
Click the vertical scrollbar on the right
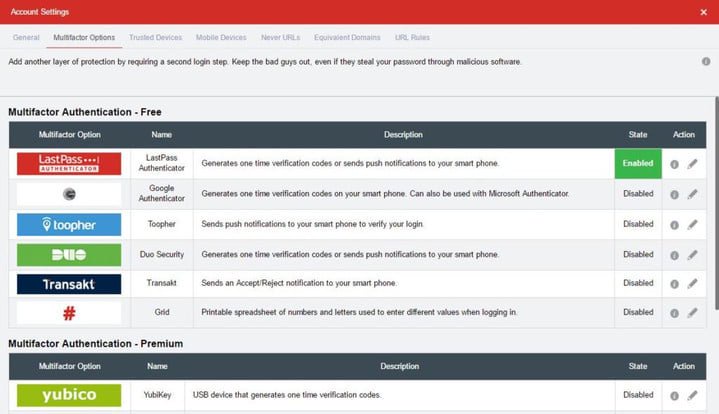715,200
